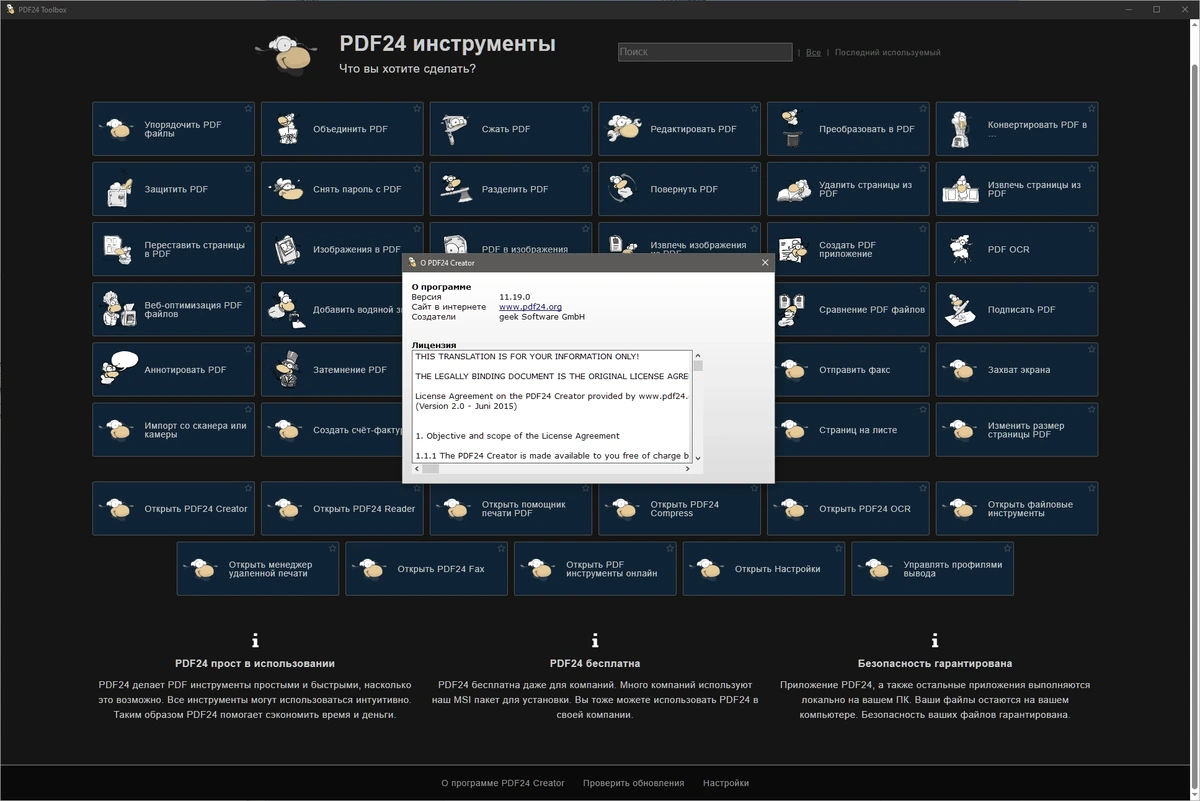
Task: Click the icon for Извлечь страницы из PDF
Action: click(x=962, y=189)
